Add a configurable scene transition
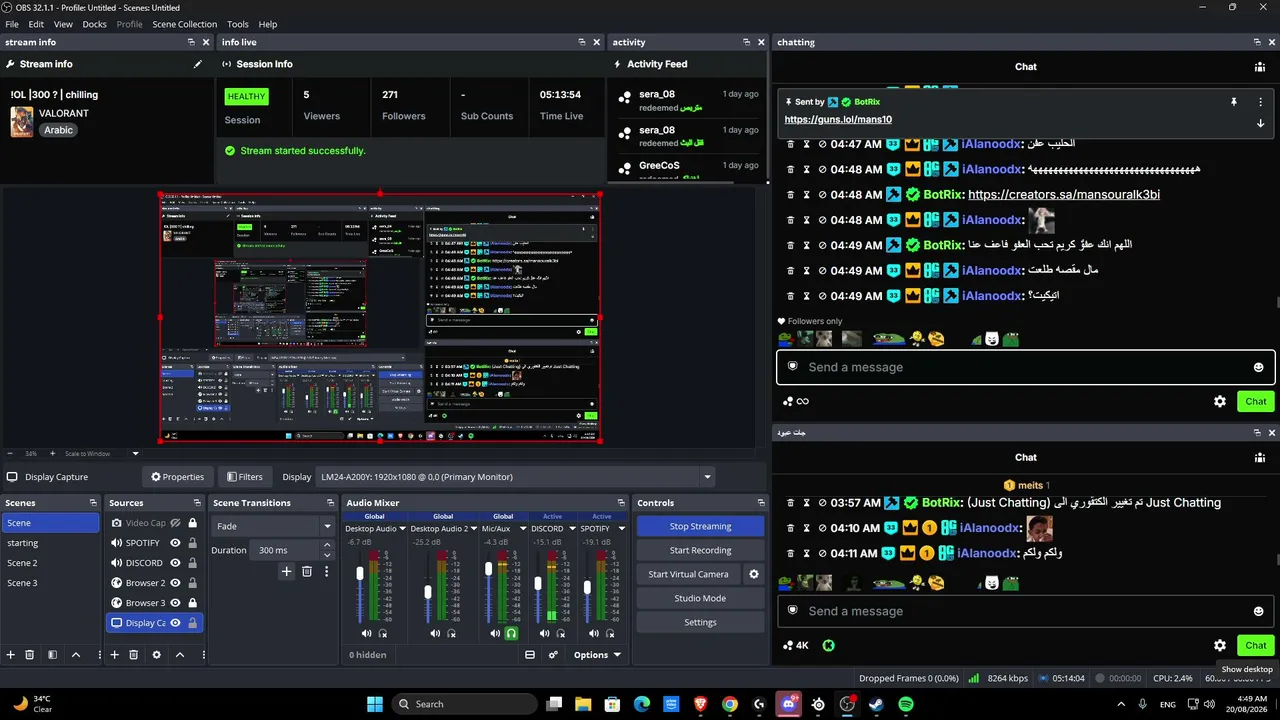 (x=286, y=571)
